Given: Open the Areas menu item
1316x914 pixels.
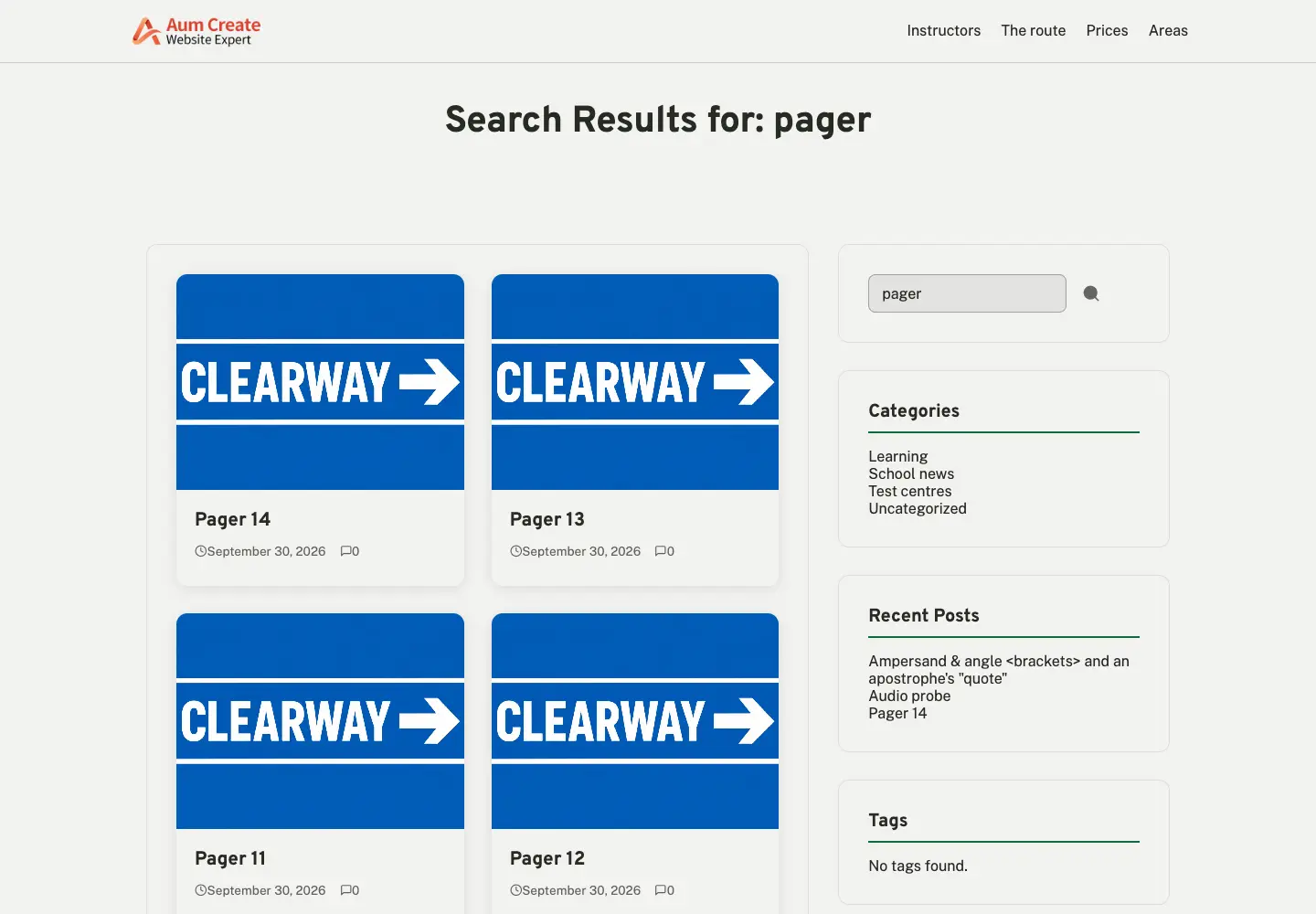Looking at the screenshot, I should pos(1168,30).
